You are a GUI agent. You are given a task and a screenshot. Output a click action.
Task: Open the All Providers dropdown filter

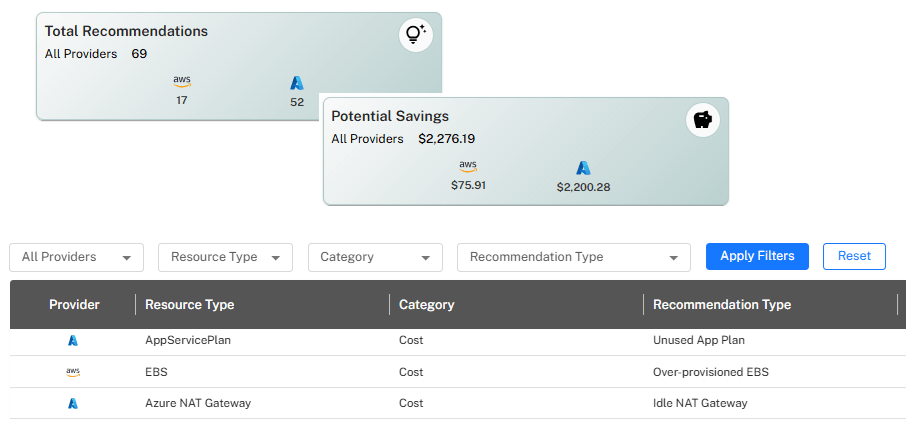click(77, 257)
